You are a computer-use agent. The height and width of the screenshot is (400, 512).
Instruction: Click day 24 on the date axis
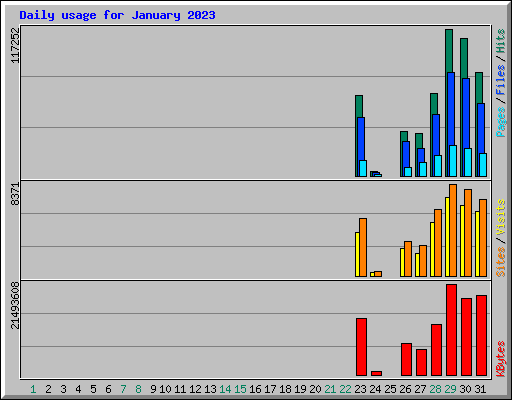tap(375, 389)
